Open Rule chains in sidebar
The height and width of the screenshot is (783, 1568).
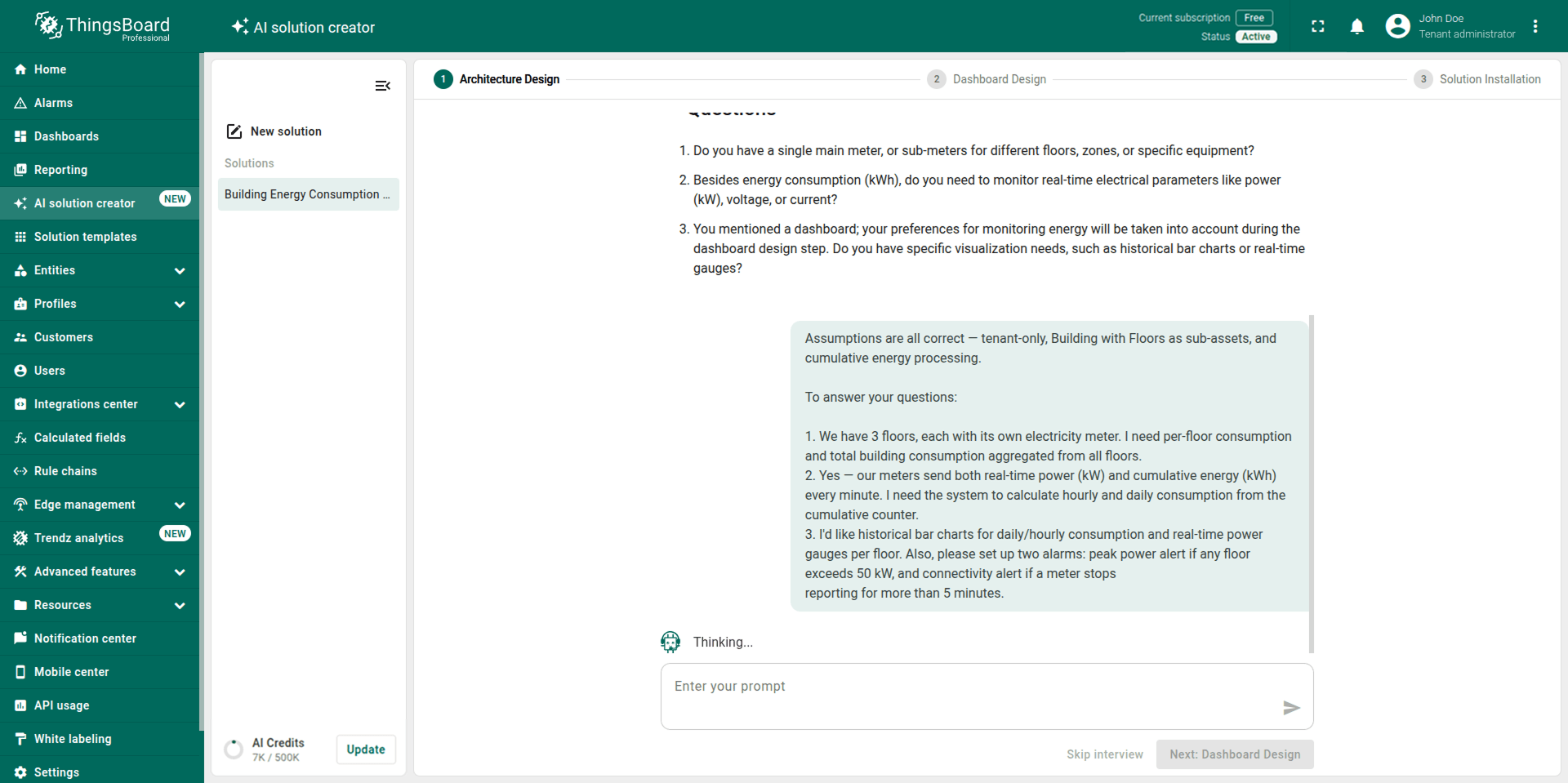[65, 471]
